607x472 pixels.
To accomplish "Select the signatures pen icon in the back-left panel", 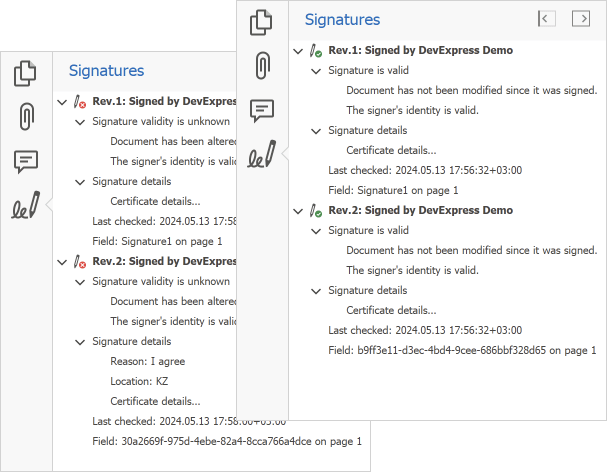I will point(26,206).
